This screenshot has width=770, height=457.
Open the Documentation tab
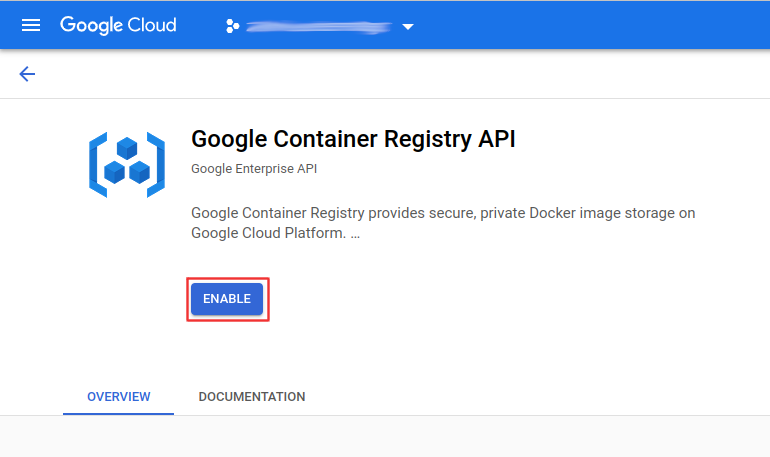252,397
